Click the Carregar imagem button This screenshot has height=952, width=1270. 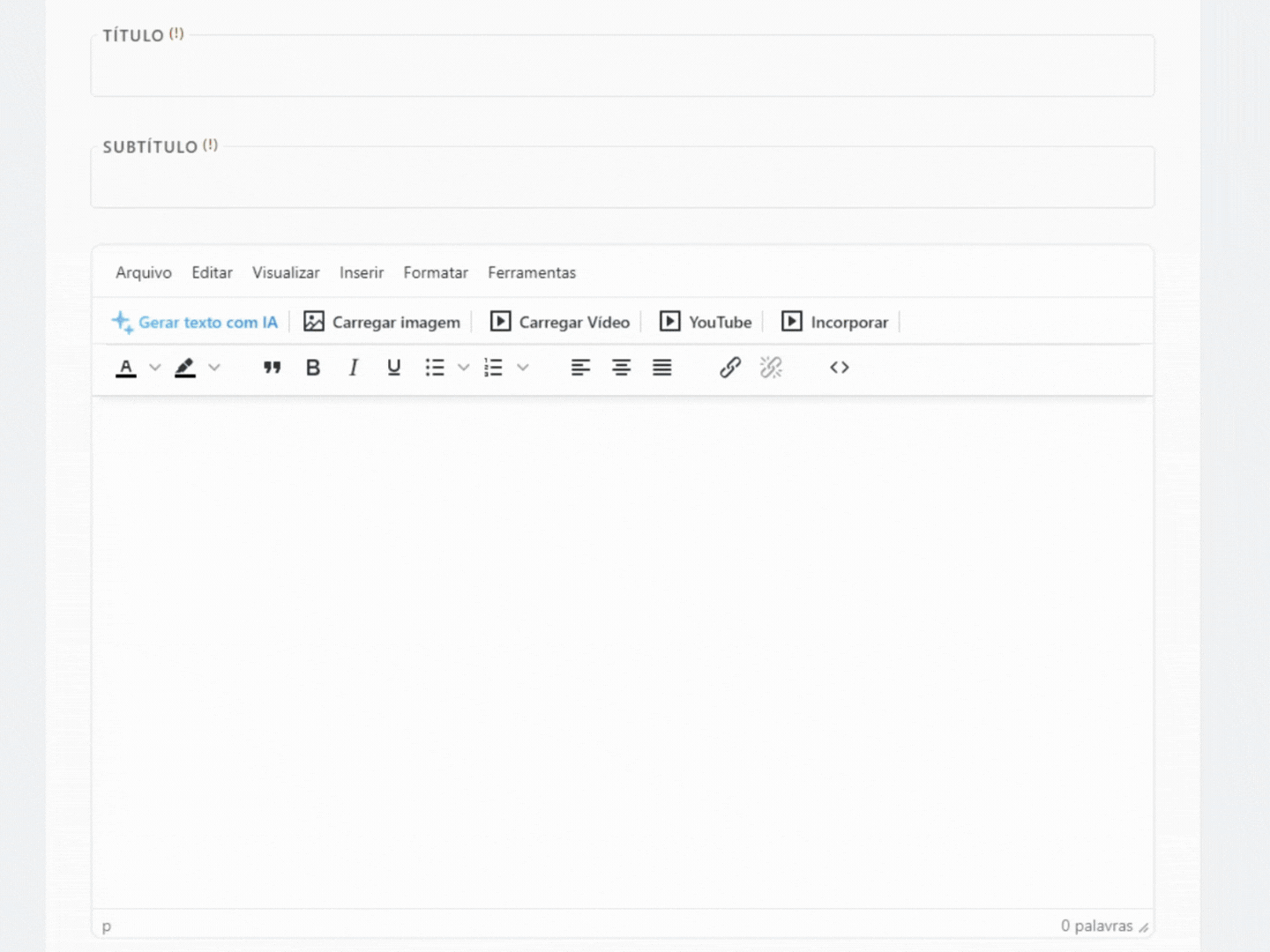381,322
